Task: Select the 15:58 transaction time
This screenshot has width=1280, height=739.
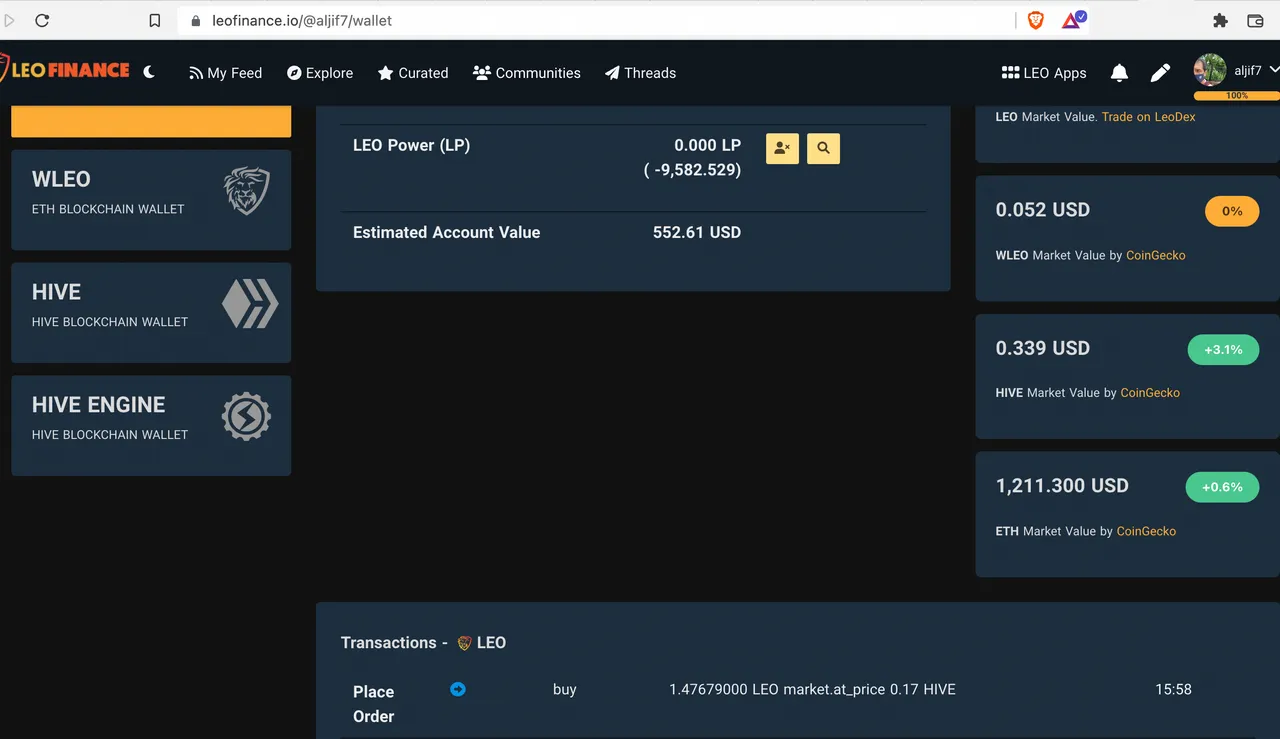Action: point(1173,689)
